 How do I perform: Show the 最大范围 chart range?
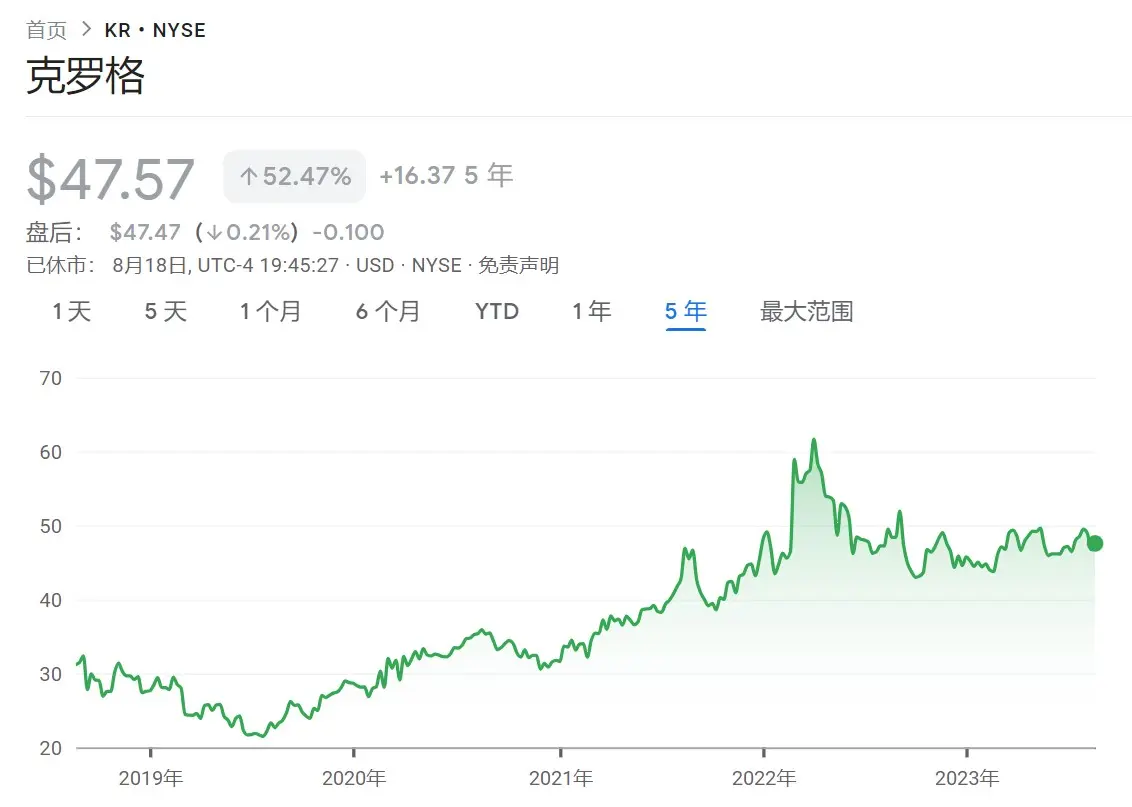806,312
